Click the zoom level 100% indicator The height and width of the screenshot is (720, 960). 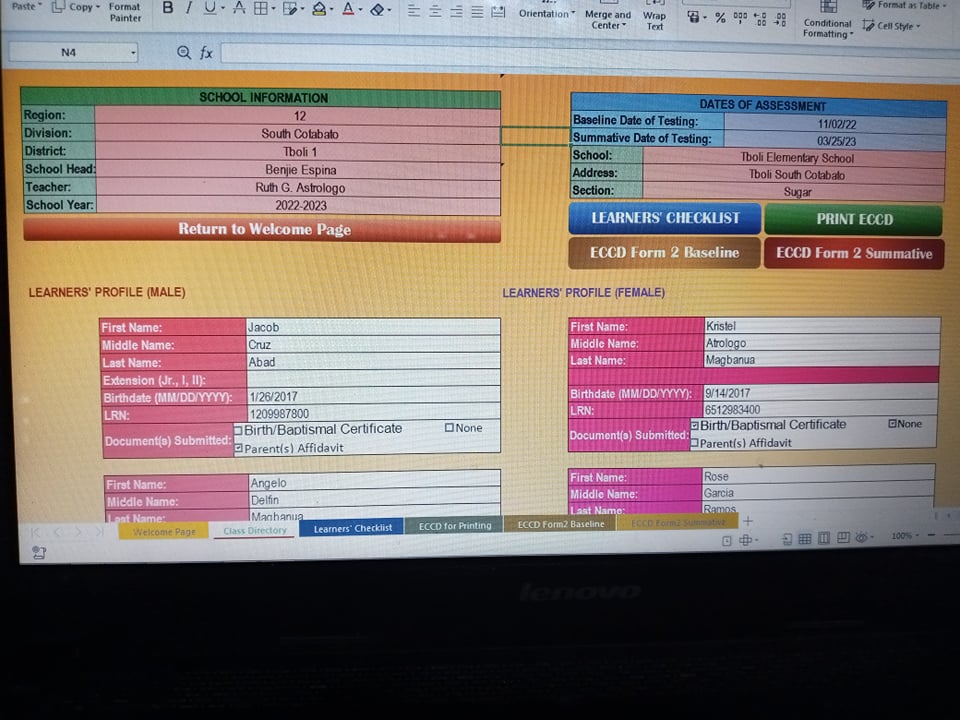(x=901, y=536)
